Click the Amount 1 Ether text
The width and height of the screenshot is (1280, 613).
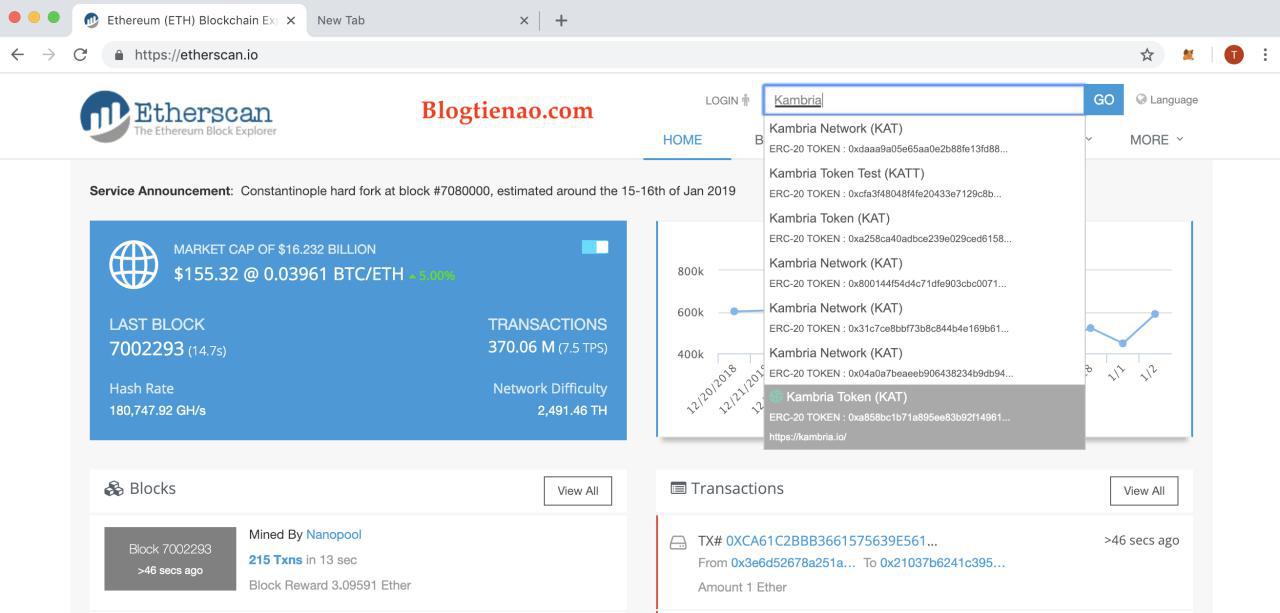(742, 587)
